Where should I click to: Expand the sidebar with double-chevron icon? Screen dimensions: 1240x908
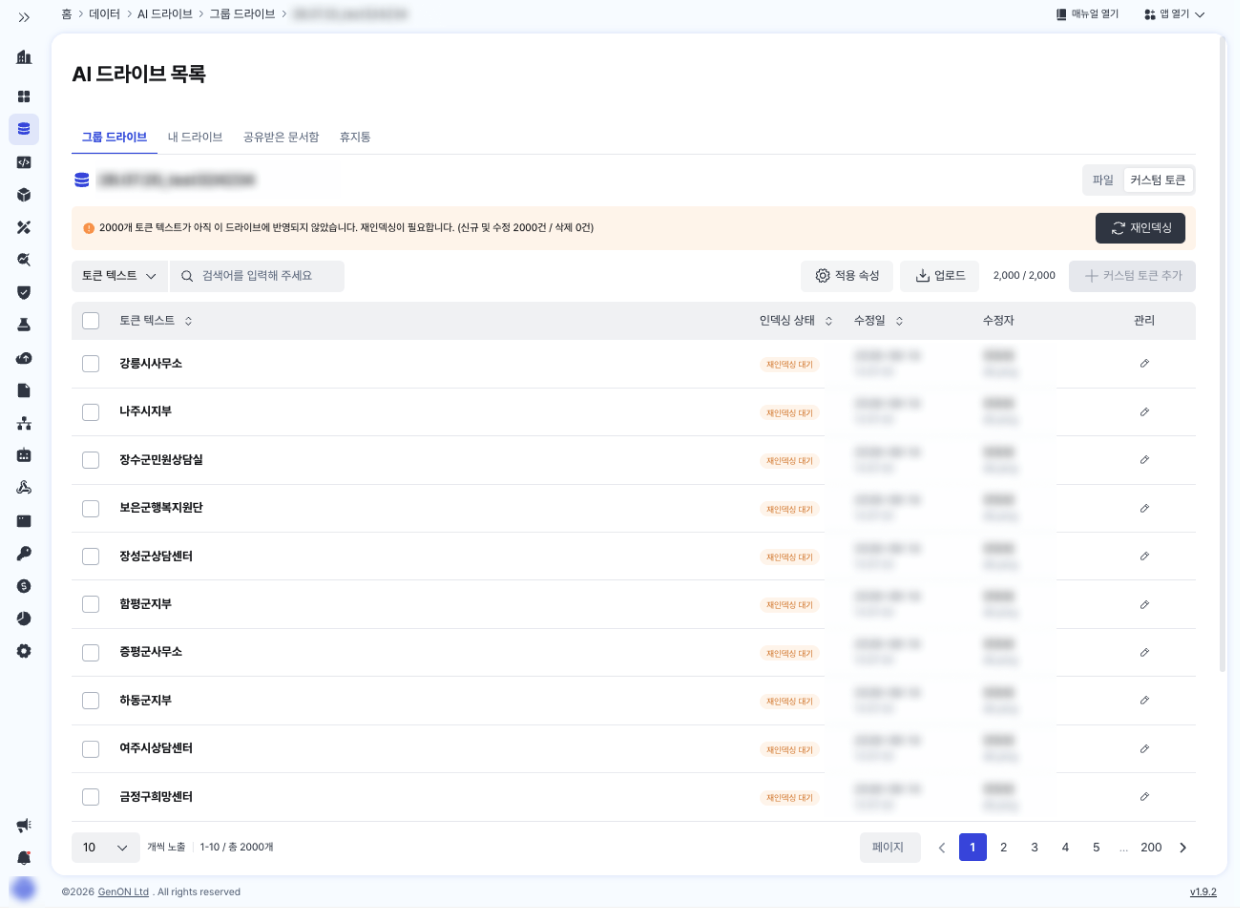point(24,17)
